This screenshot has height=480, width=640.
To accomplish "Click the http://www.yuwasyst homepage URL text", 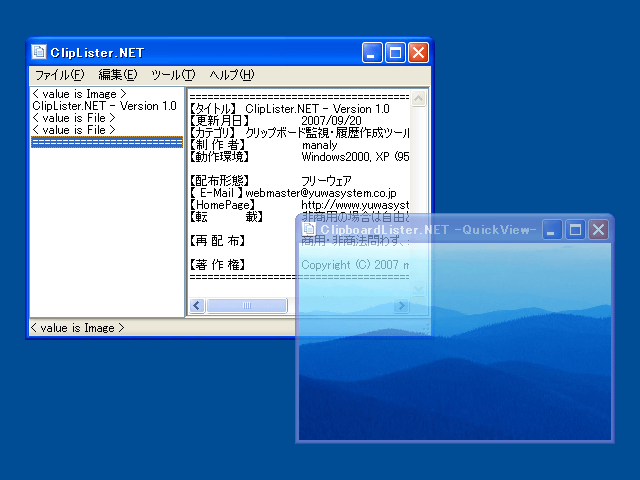I will (x=355, y=205).
